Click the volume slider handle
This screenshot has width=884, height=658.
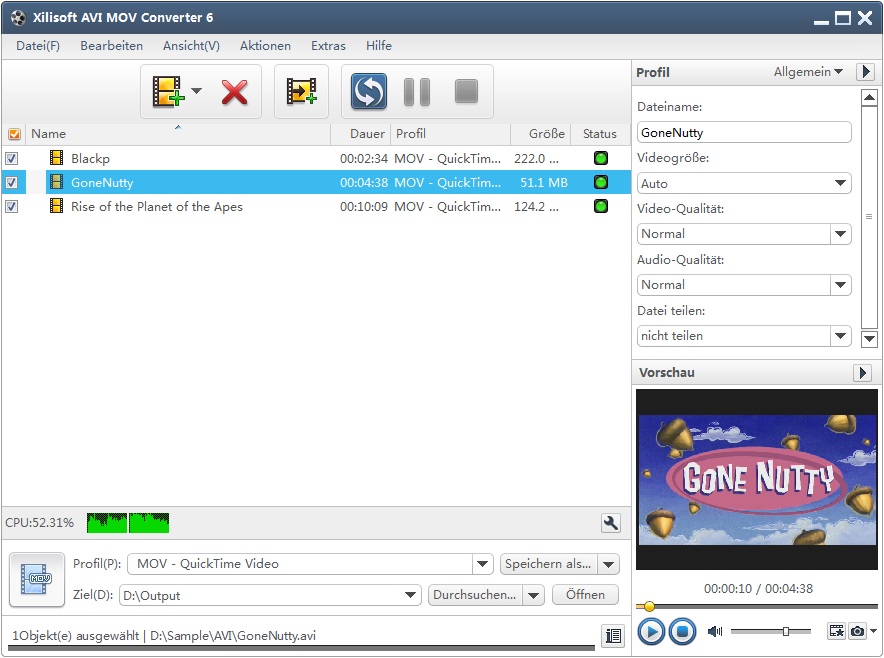click(x=785, y=631)
